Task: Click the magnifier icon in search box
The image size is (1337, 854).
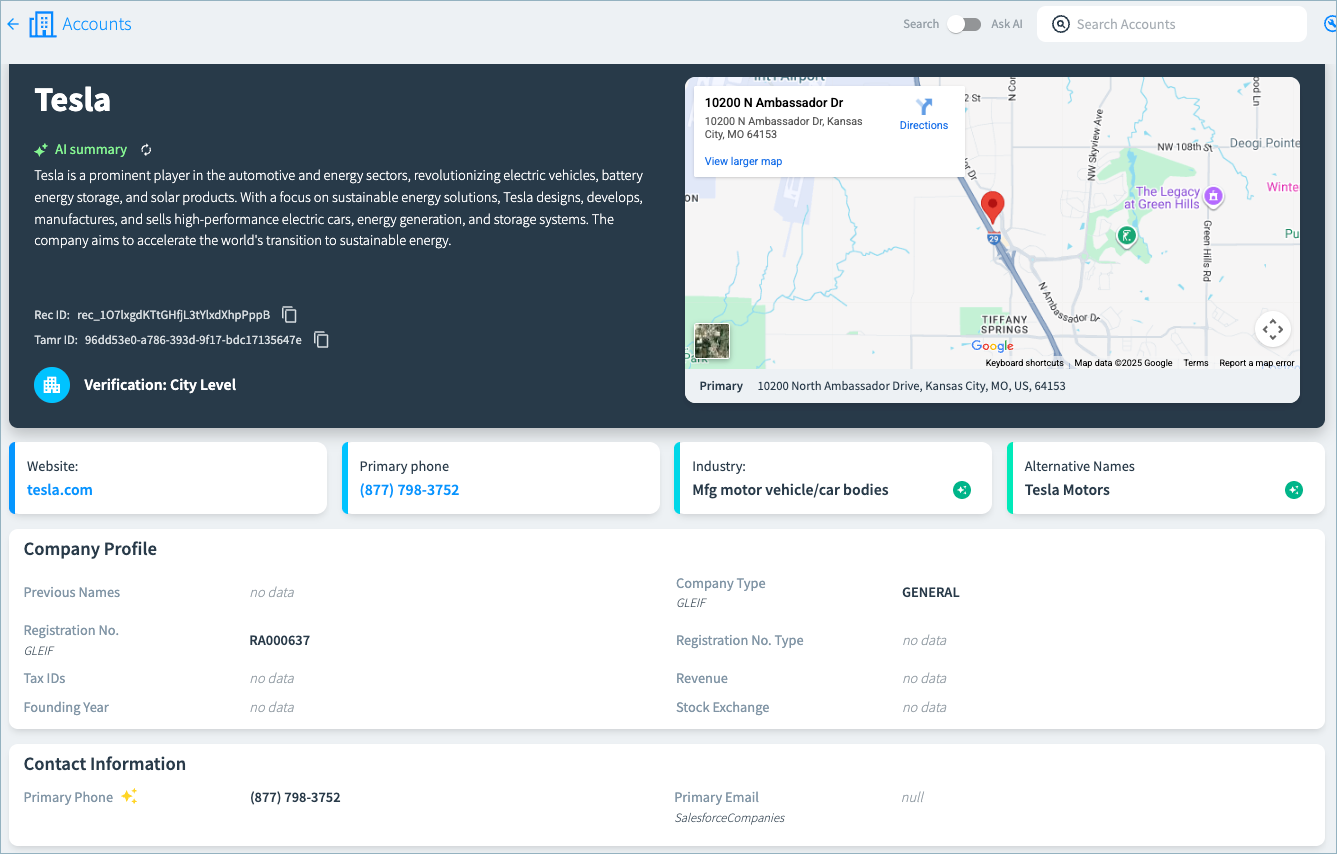Action: [x=1061, y=24]
